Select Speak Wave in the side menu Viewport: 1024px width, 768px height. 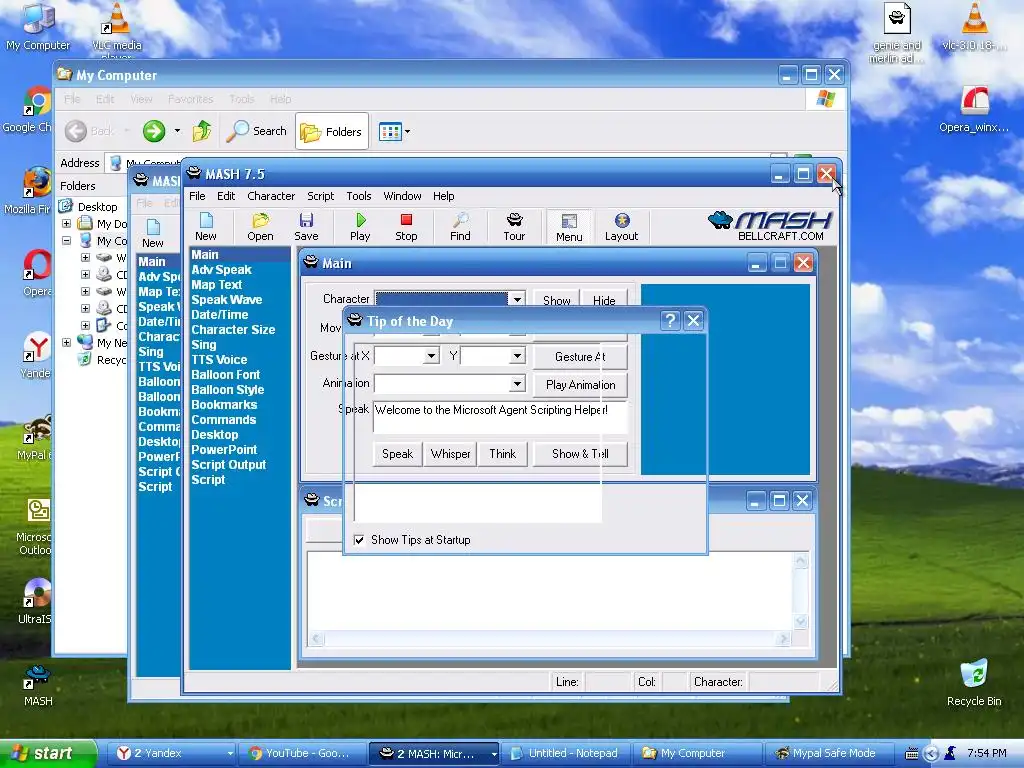(226, 300)
